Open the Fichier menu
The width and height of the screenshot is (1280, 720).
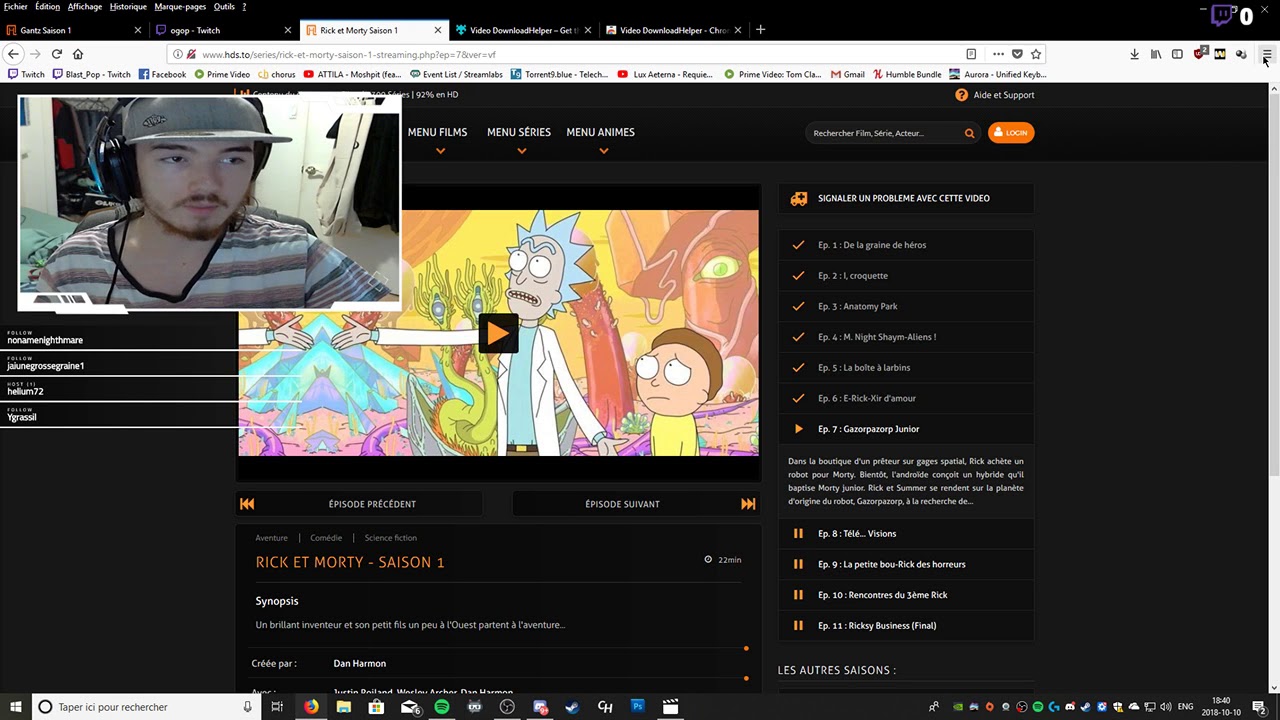(15, 6)
